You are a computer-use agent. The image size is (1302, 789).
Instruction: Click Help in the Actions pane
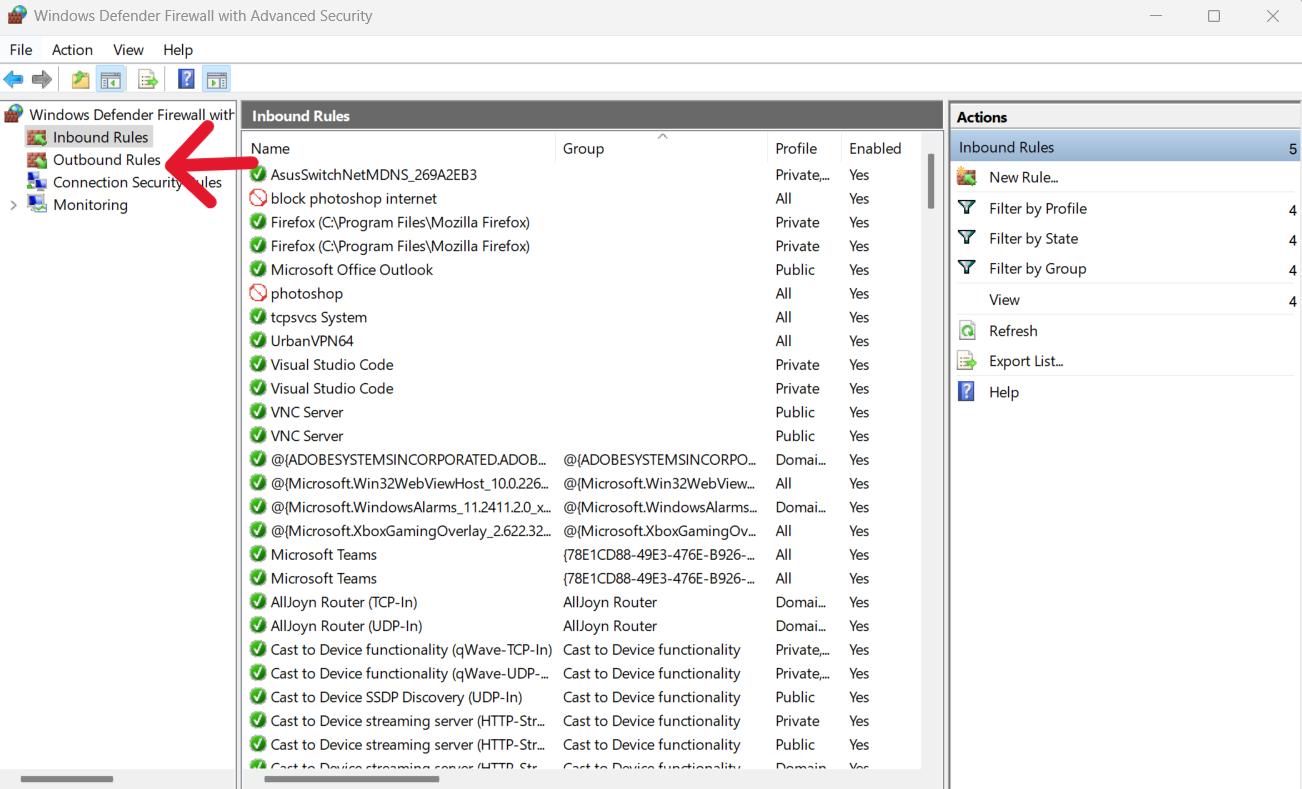tap(1004, 392)
